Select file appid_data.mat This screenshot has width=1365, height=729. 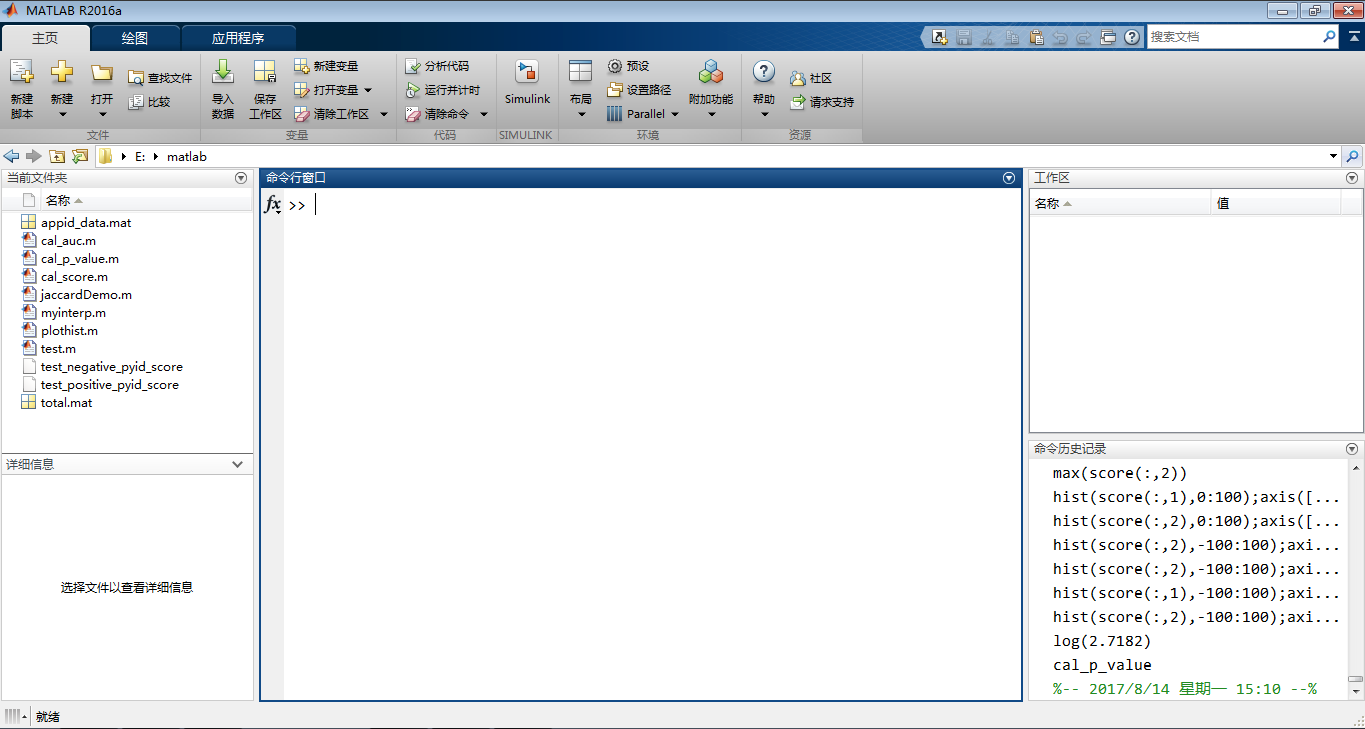(86, 223)
